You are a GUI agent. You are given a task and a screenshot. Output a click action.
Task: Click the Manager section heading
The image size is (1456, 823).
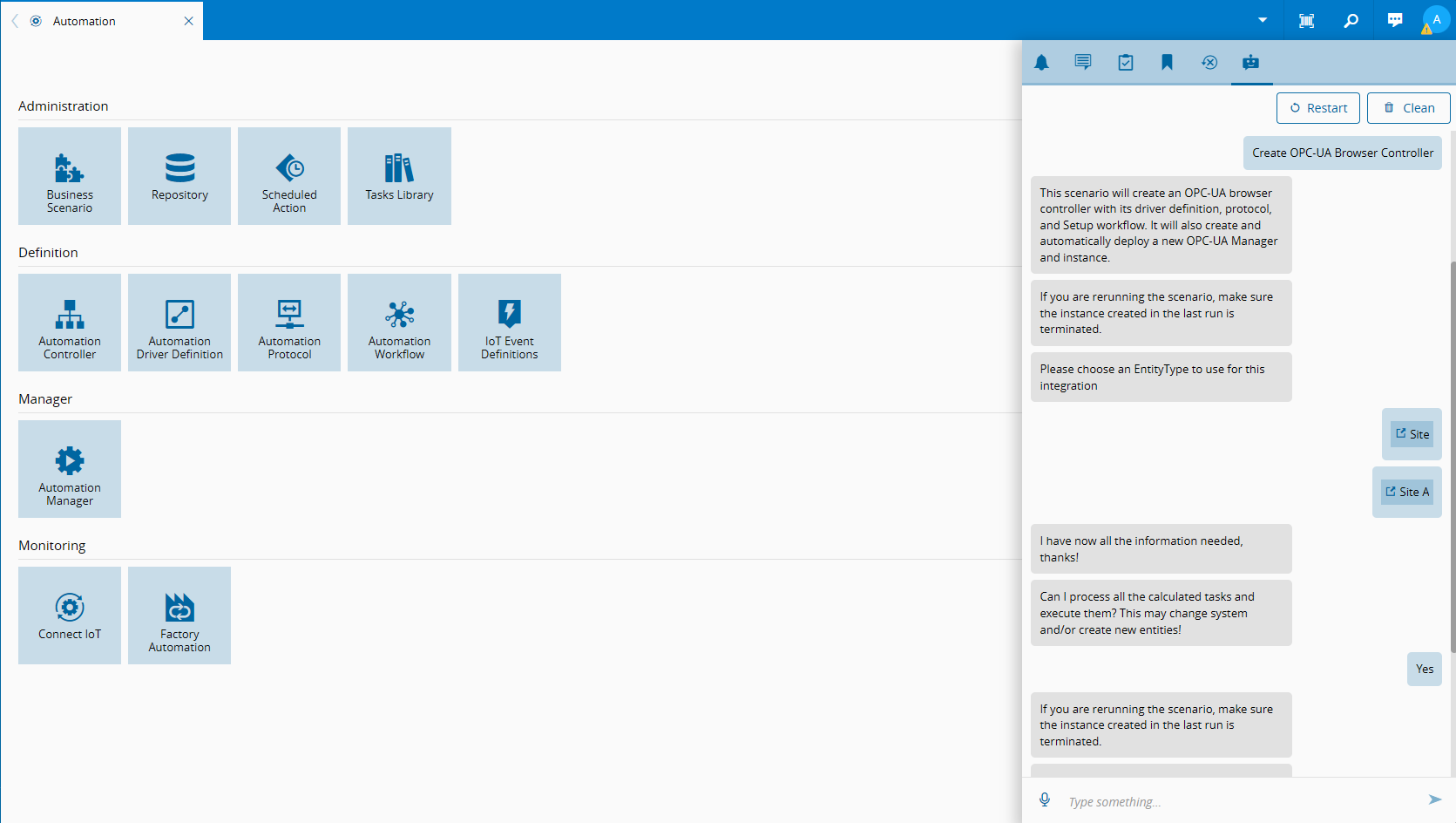[x=45, y=399]
